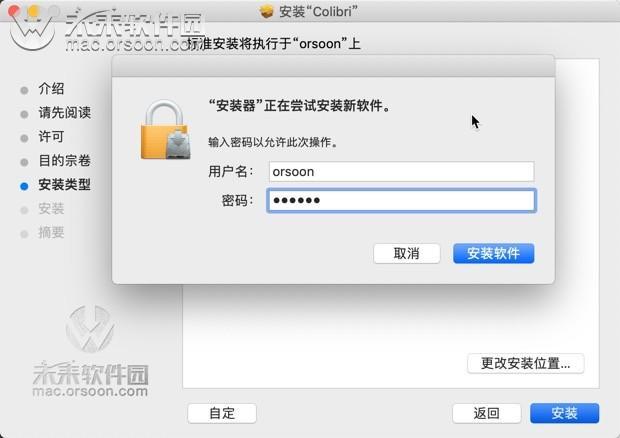The width and height of the screenshot is (620, 438).
Task: Select the 介绍 step in sidebar
Action: pos(51,89)
